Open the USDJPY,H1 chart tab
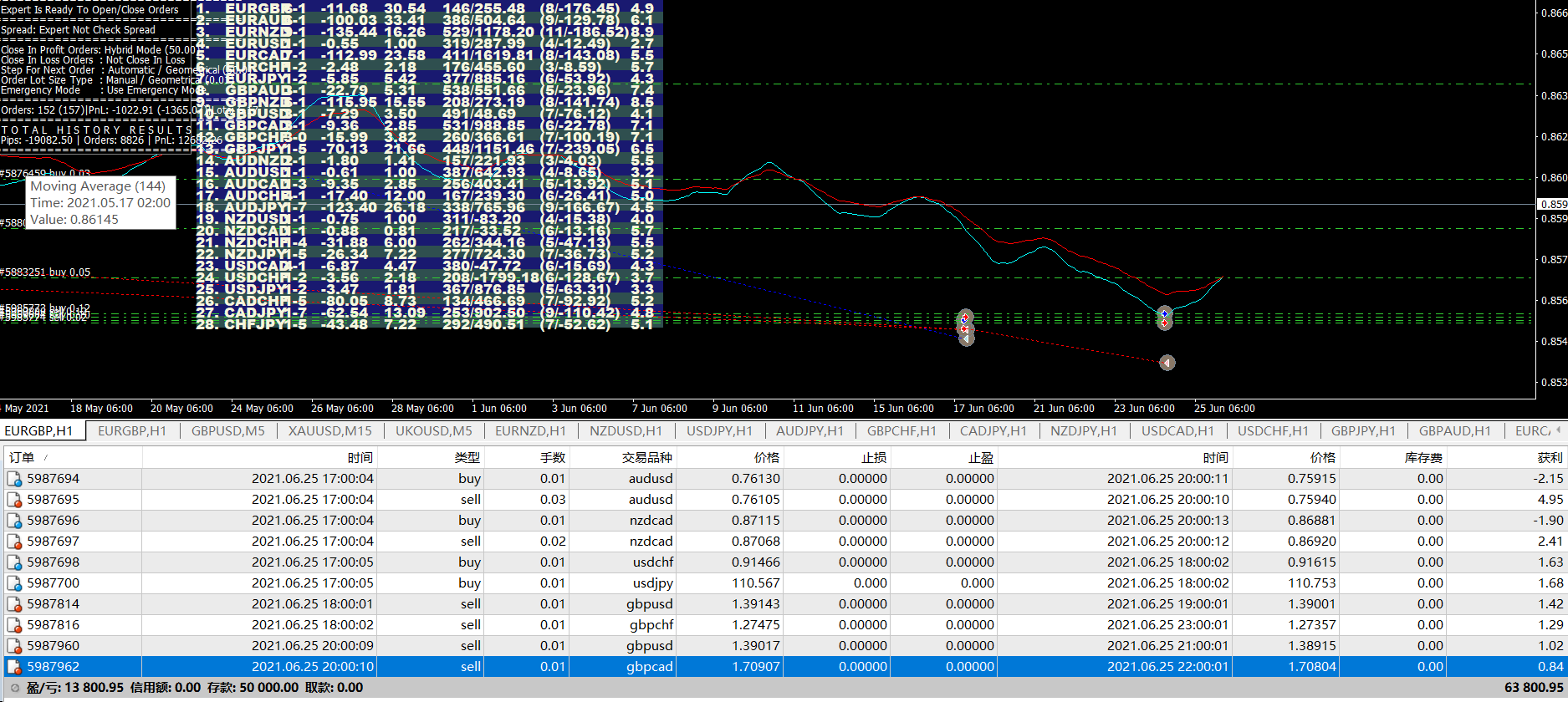This screenshot has height=702, width=1568. [719, 431]
